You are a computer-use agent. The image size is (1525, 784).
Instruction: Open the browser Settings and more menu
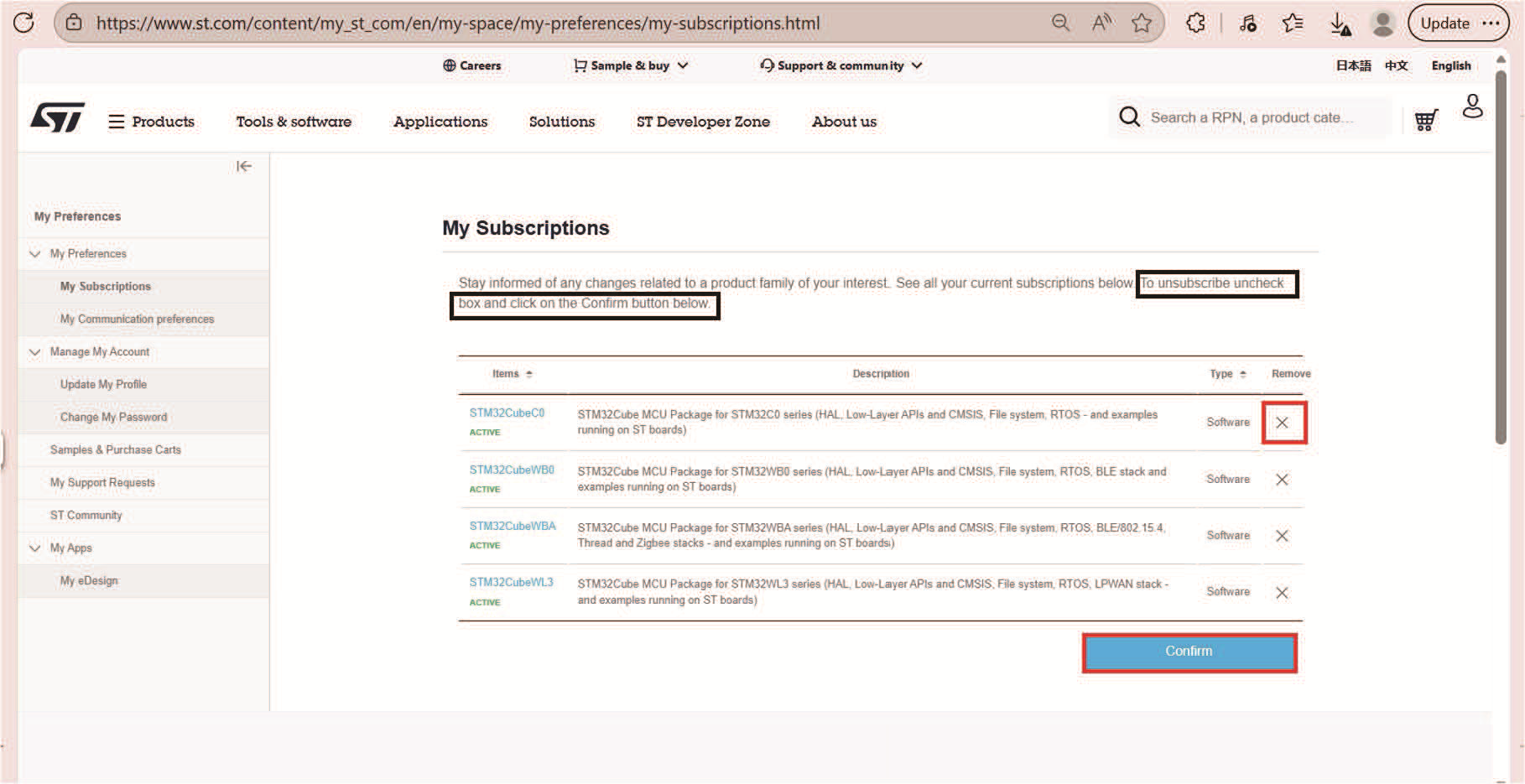pyautogui.click(x=1491, y=23)
